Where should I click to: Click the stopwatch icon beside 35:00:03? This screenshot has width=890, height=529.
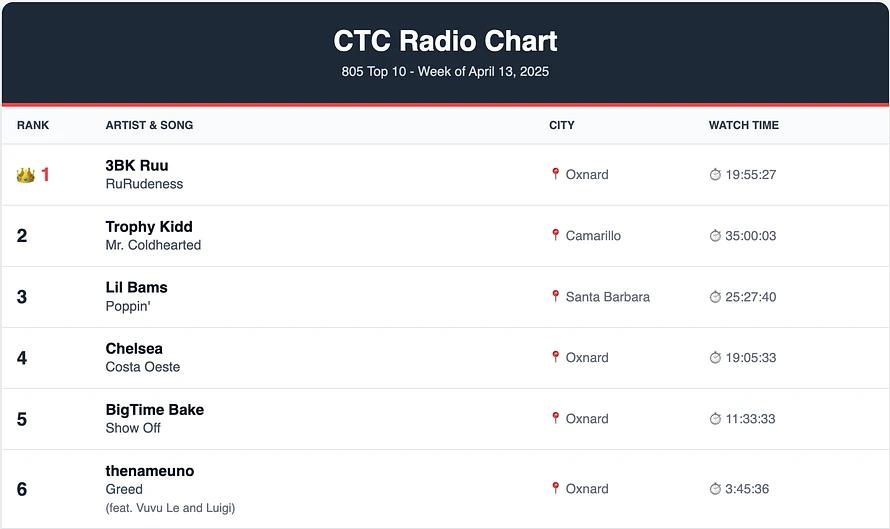click(x=715, y=236)
